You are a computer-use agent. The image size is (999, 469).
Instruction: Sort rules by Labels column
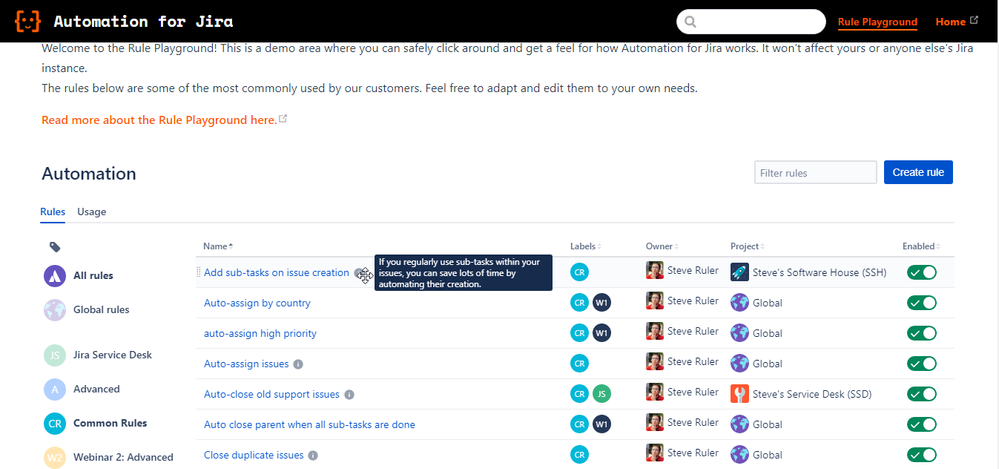tap(586, 246)
